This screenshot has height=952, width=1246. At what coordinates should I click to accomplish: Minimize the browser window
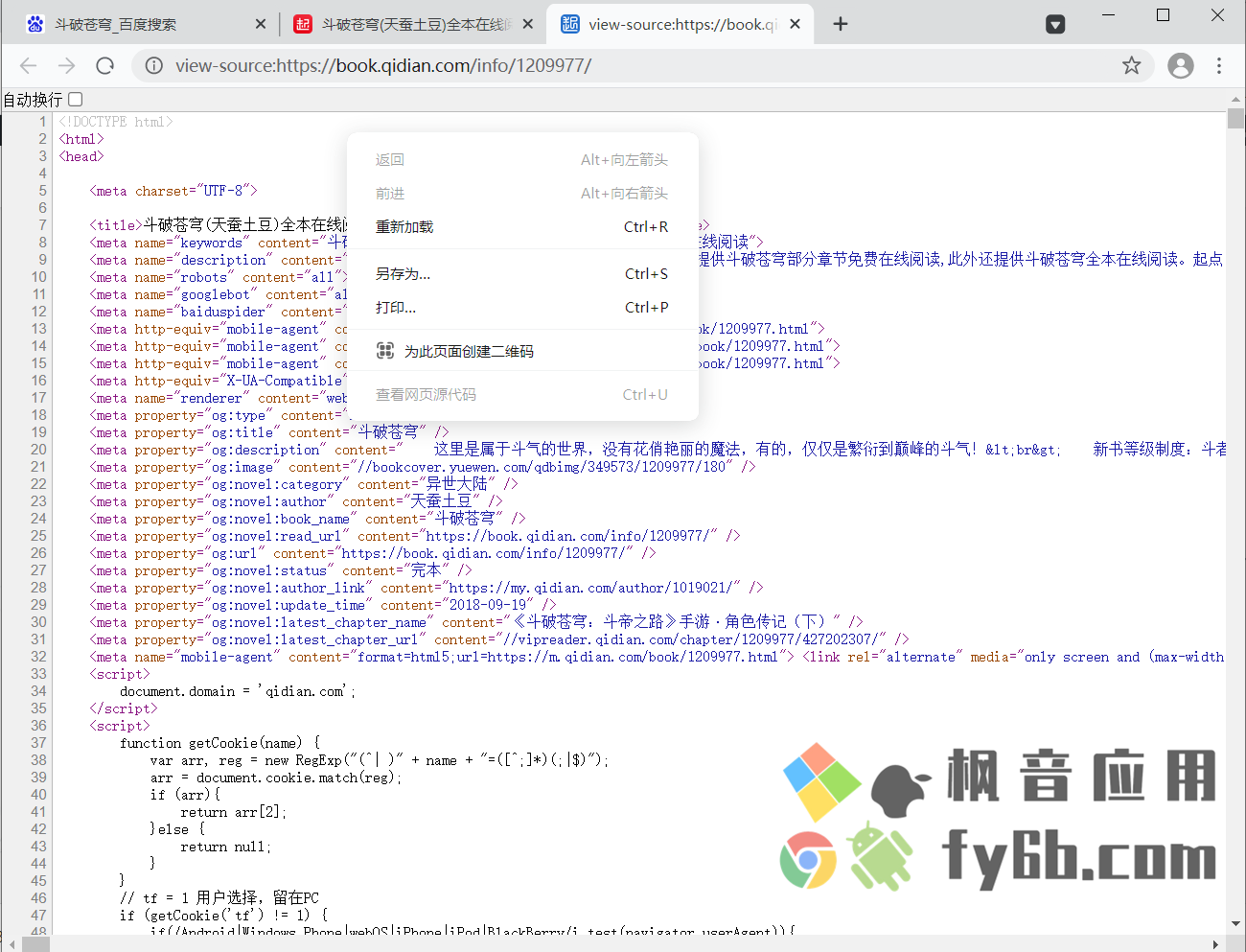pyautogui.click(x=1110, y=15)
